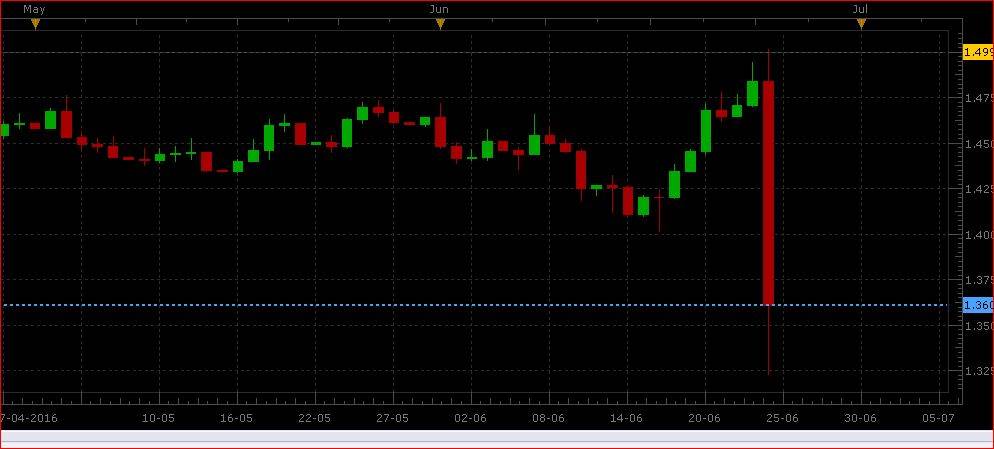The height and width of the screenshot is (449, 994).
Task: Pick the 14-06 date axis label
Action: pyautogui.click(x=626, y=418)
